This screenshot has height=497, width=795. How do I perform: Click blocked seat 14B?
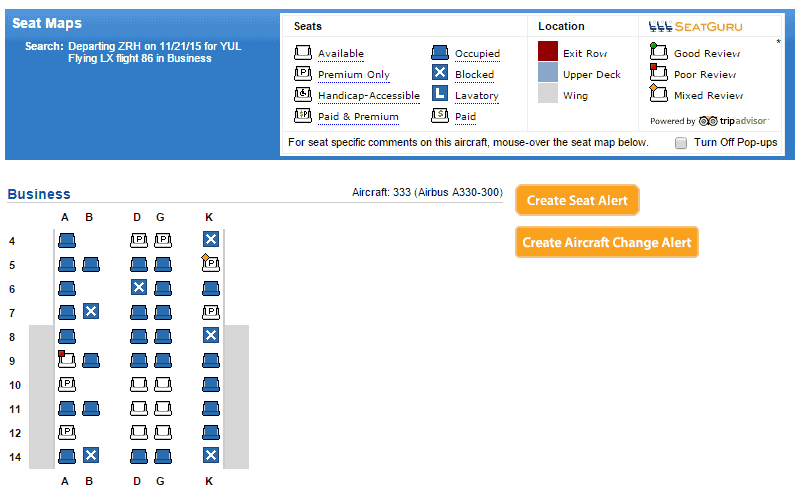click(90, 456)
